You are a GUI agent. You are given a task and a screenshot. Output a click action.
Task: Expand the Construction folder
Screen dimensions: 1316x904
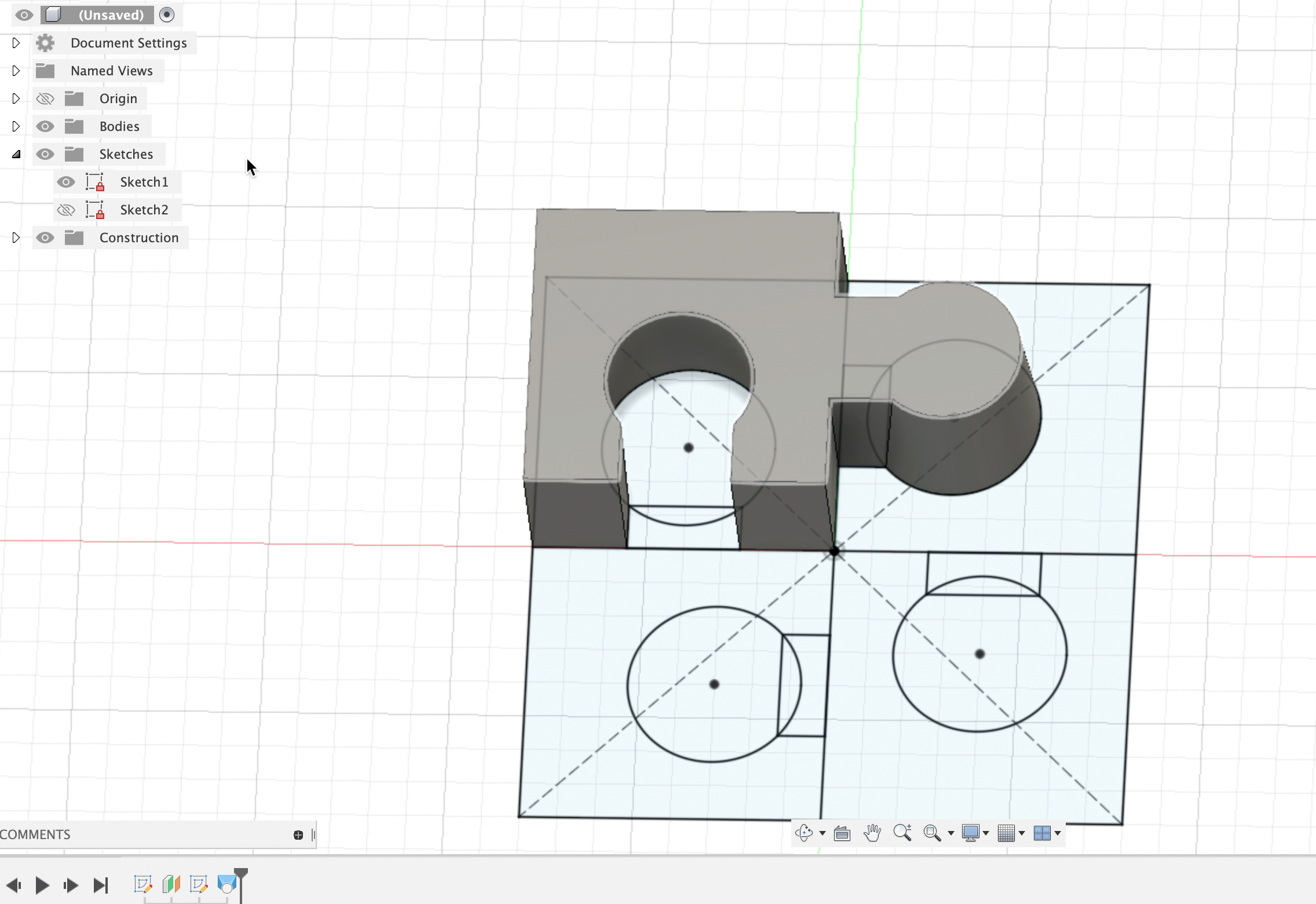point(15,237)
